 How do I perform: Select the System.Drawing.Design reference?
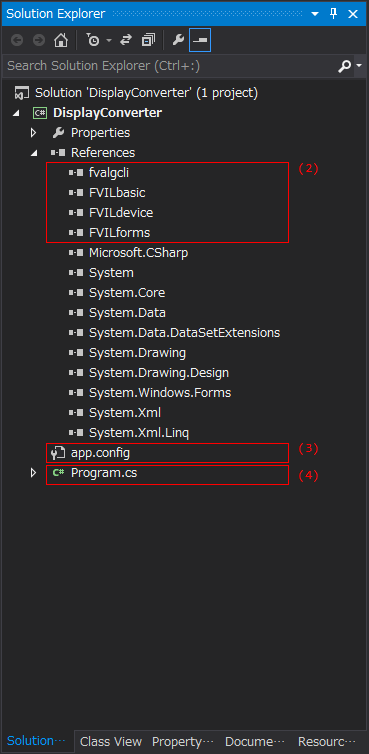(x=159, y=373)
